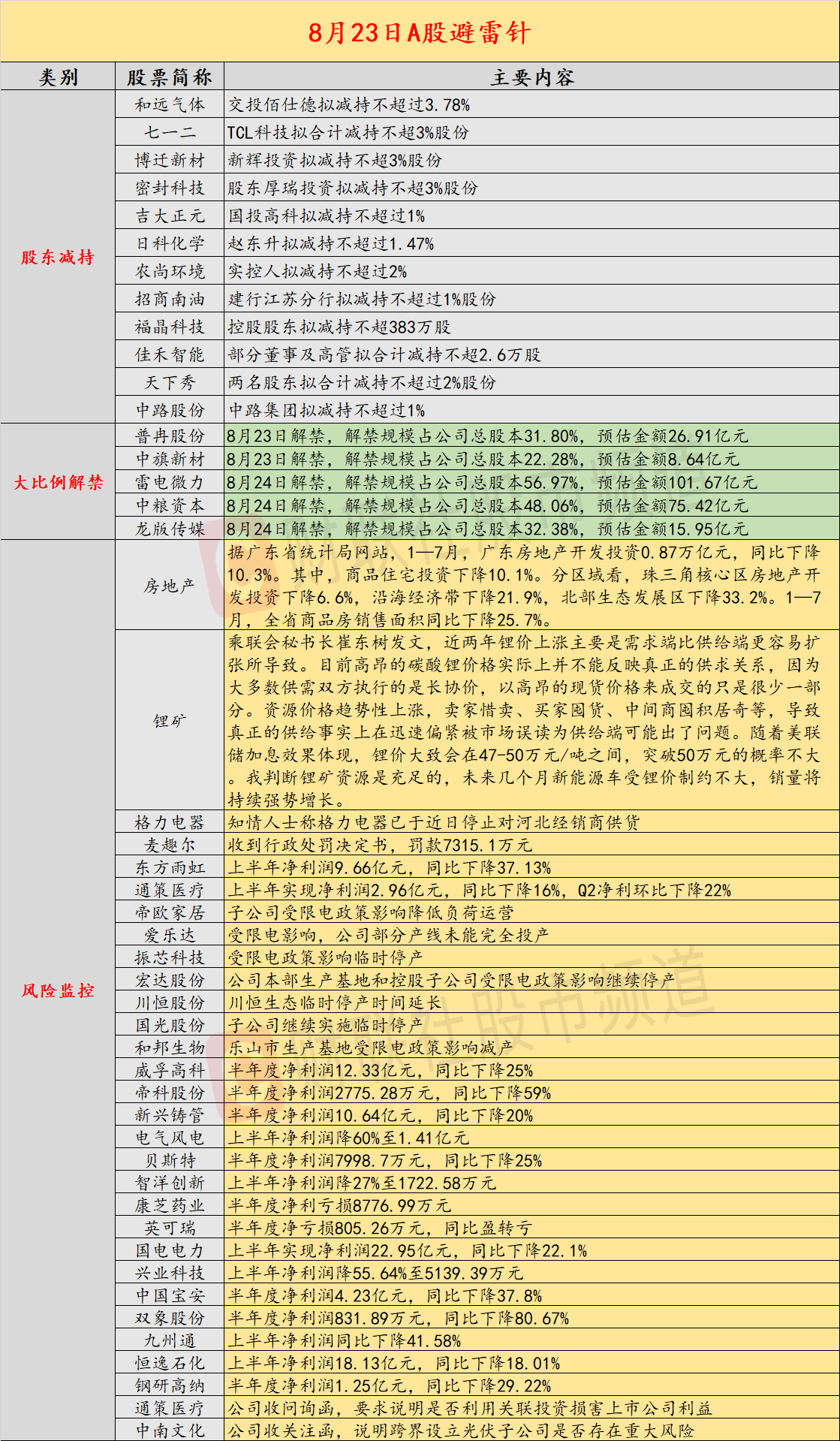Viewport: 840px width, 1441px height.
Task: Click 中南文化 content about 光伏子公司关注函
Action: click(462, 1431)
